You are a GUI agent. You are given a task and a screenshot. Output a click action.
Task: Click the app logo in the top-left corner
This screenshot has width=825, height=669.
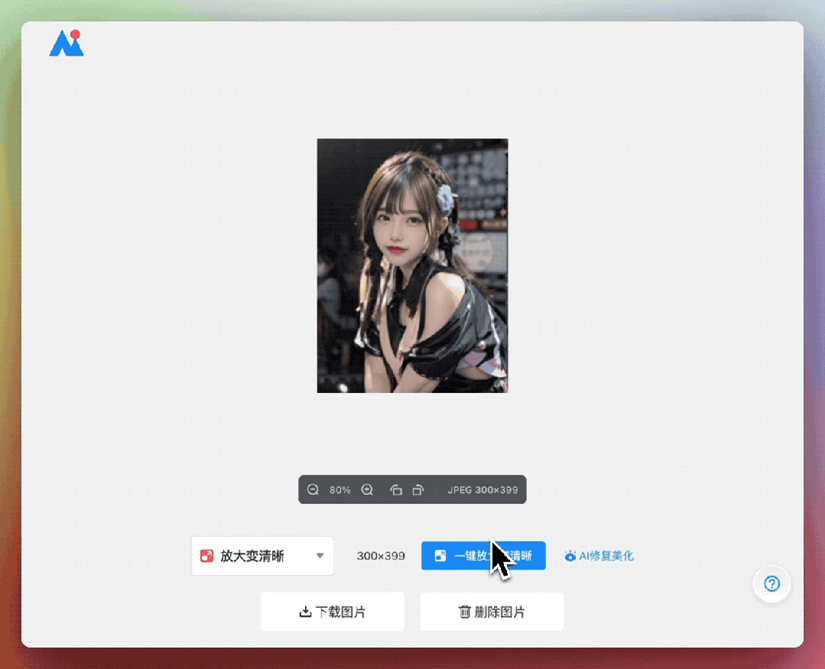66,43
